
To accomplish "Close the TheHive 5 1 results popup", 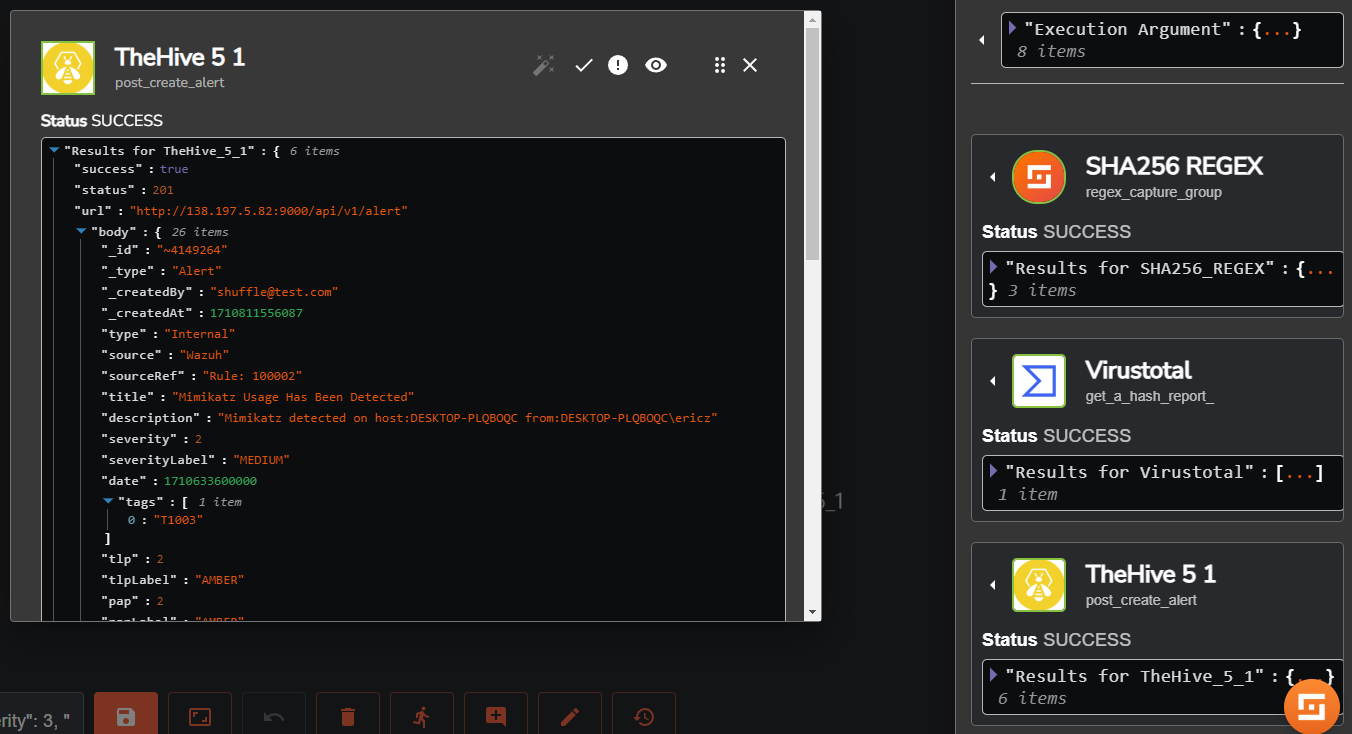I will pos(750,65).
